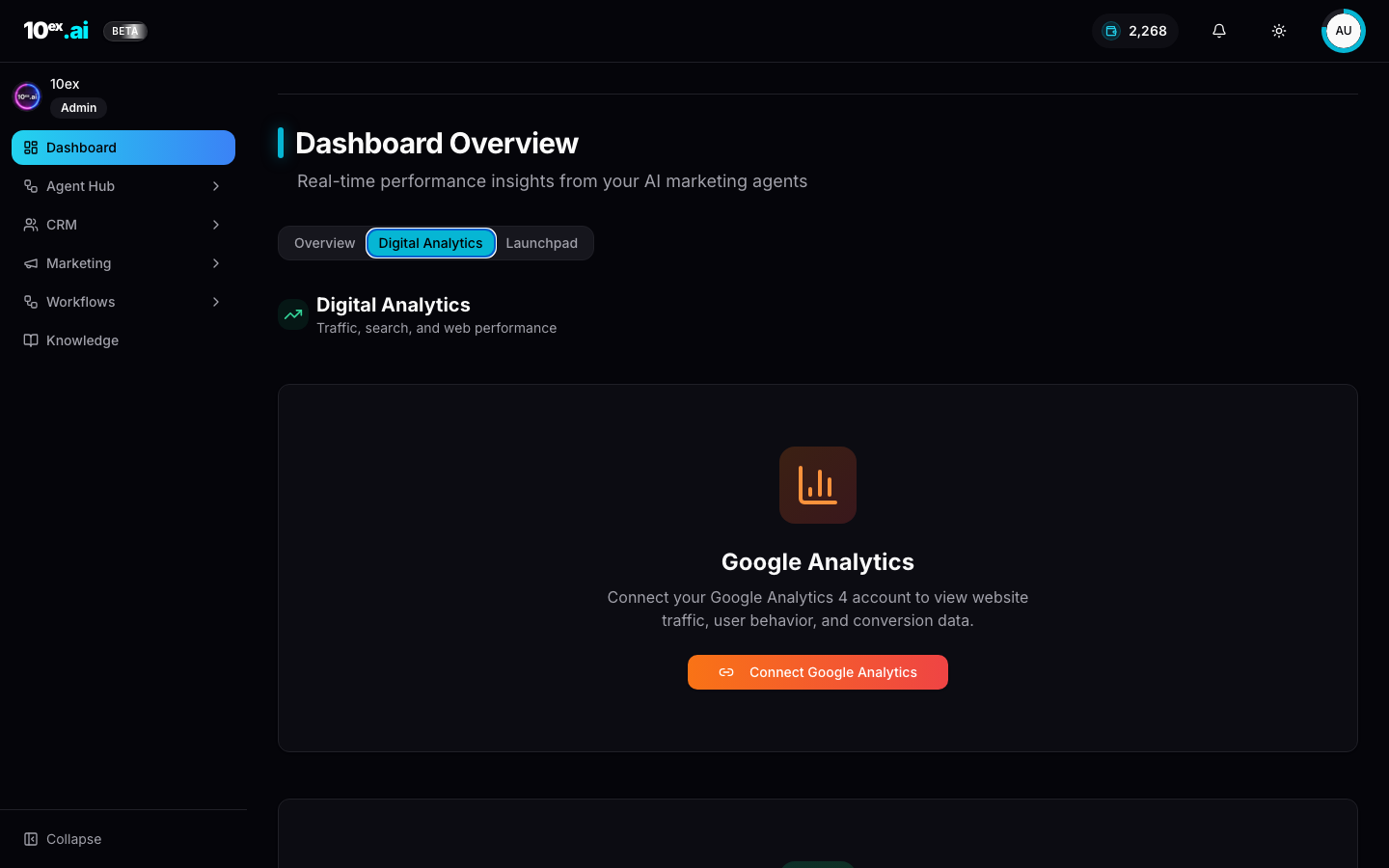Click the Knowledge book icon

click(31, 340)
